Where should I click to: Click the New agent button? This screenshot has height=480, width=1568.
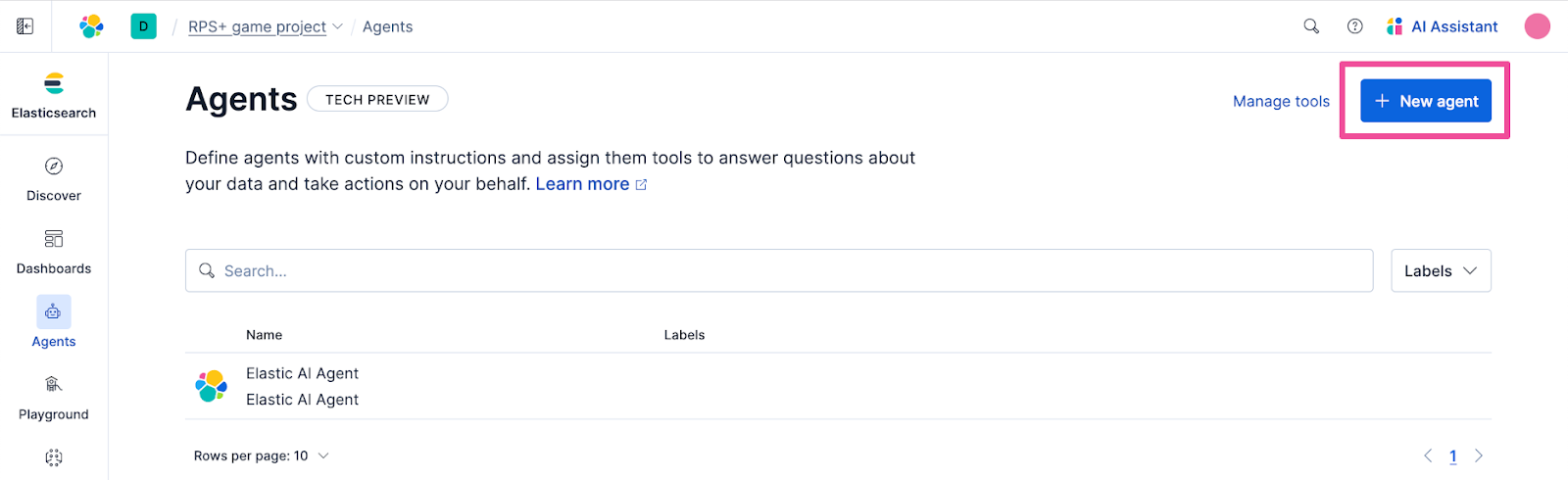[1426, 101]
